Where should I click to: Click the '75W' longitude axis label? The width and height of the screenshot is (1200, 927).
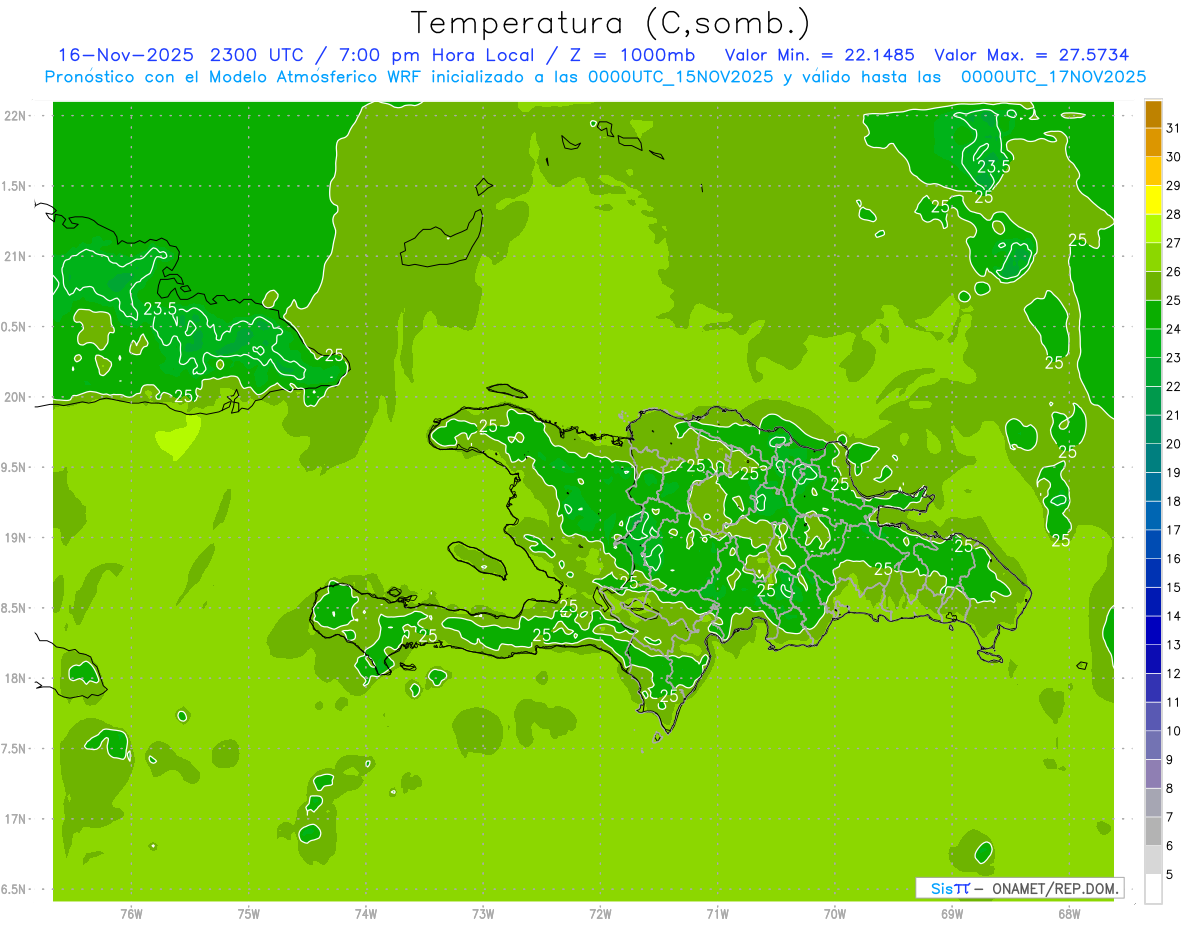(x=249, y=914)
